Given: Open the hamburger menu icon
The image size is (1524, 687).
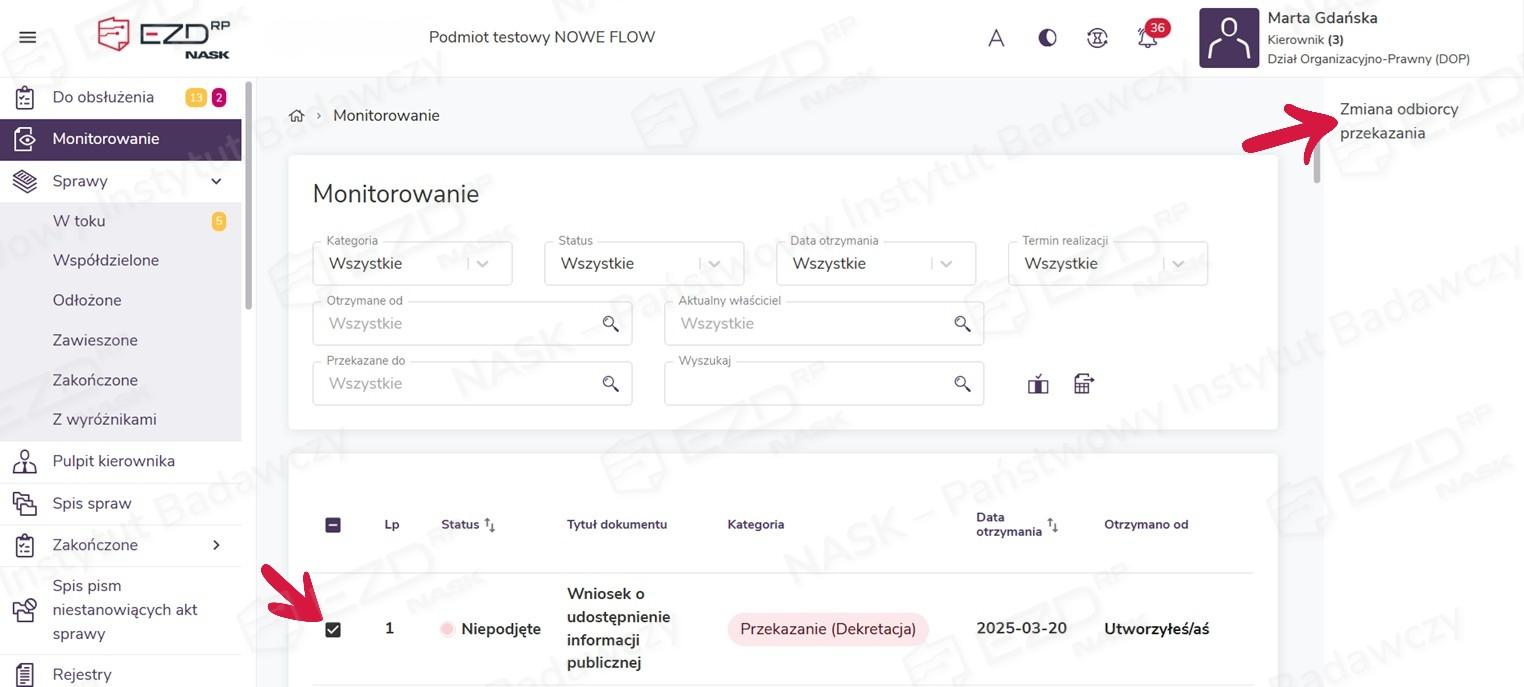Looking at the screenshot, I should (28, 38).
